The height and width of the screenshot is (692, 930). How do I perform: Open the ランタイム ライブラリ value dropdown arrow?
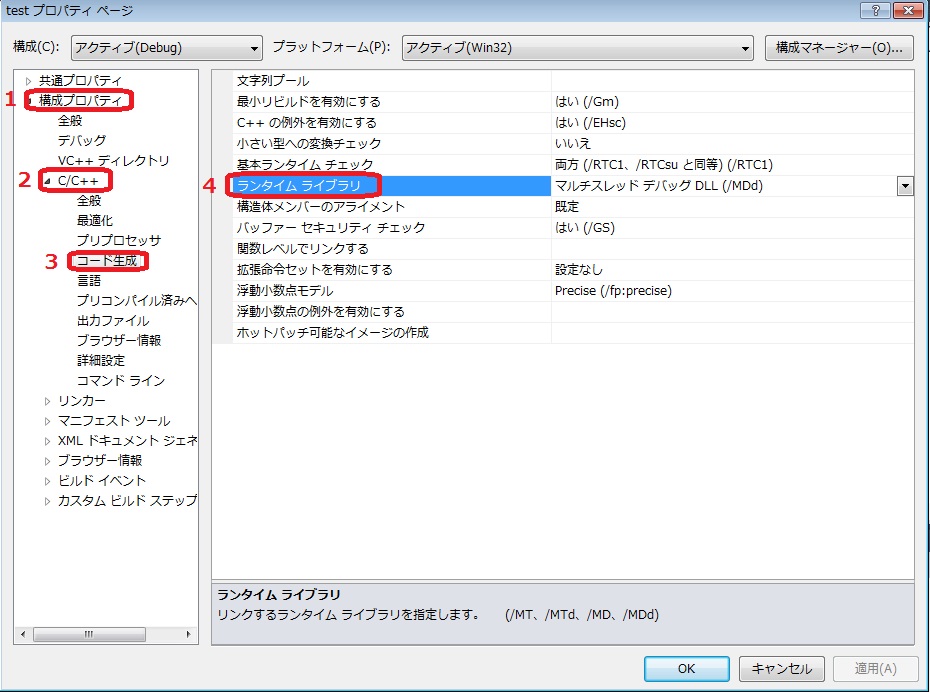click(x=905, y=186)
